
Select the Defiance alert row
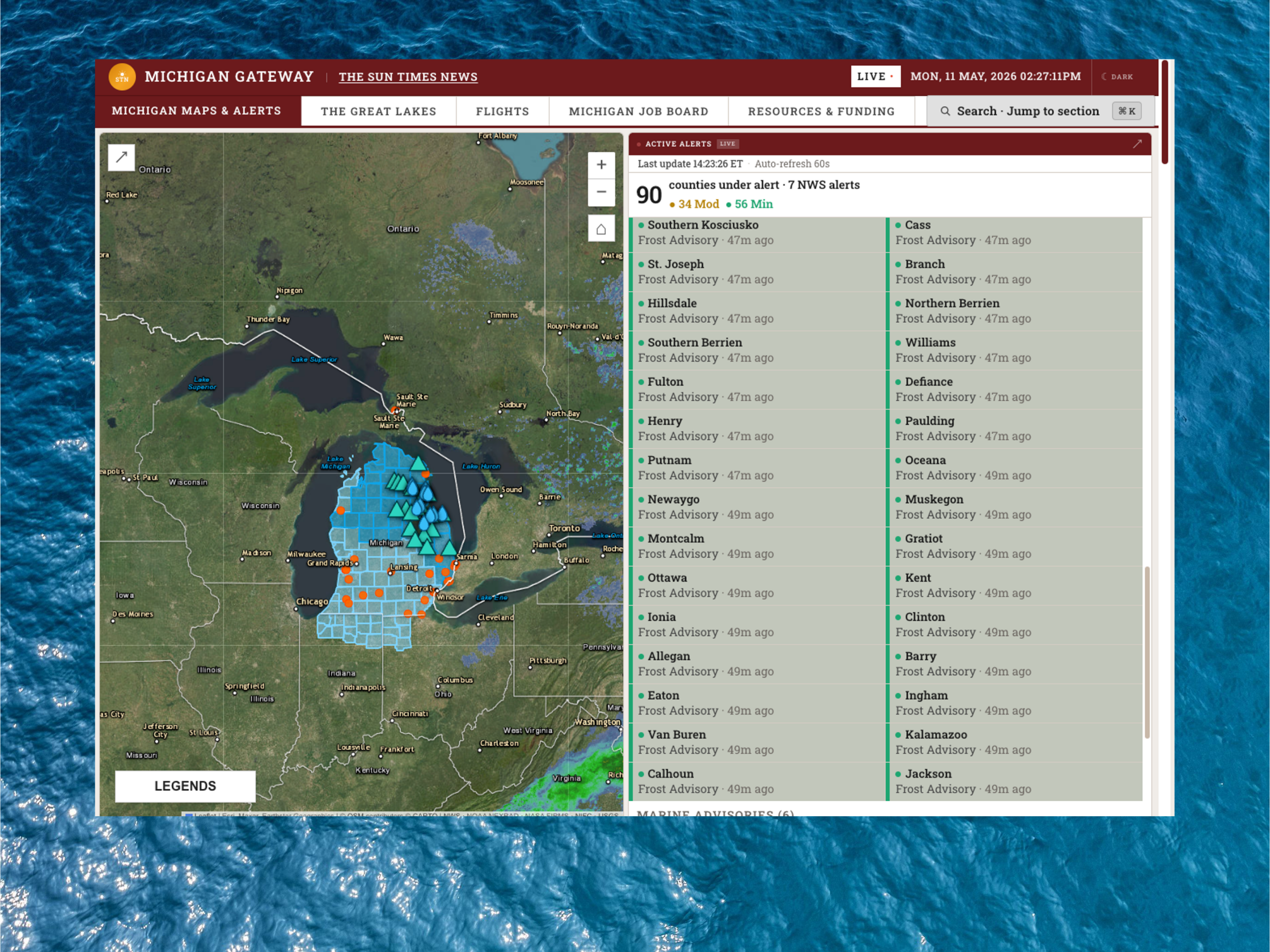tap(1015, 390)
